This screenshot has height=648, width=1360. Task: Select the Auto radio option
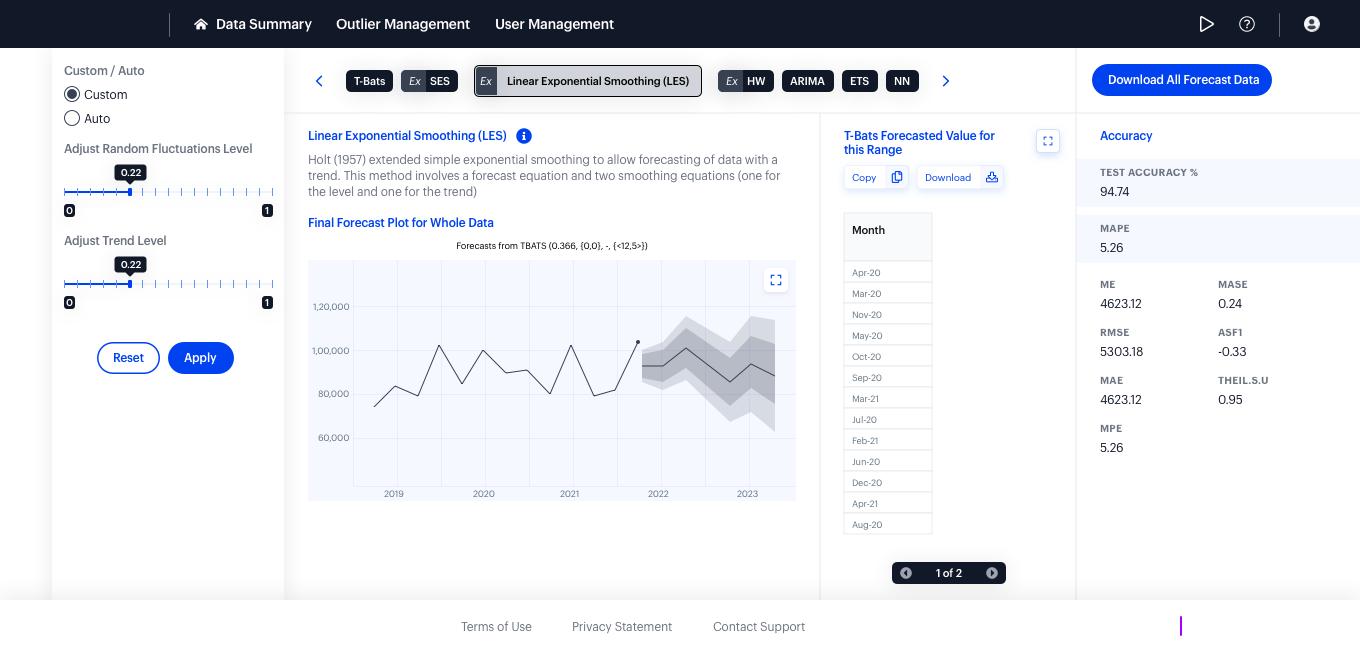coord(72,118)
